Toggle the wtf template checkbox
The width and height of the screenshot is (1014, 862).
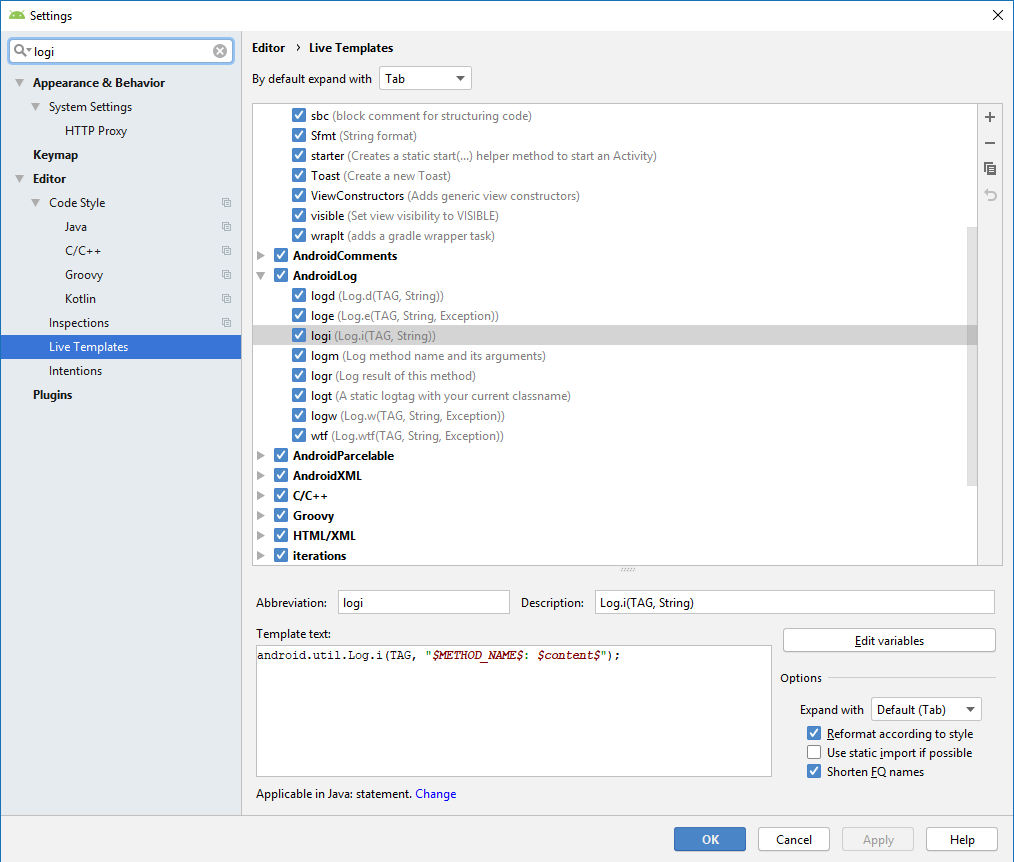pos(299,435)
